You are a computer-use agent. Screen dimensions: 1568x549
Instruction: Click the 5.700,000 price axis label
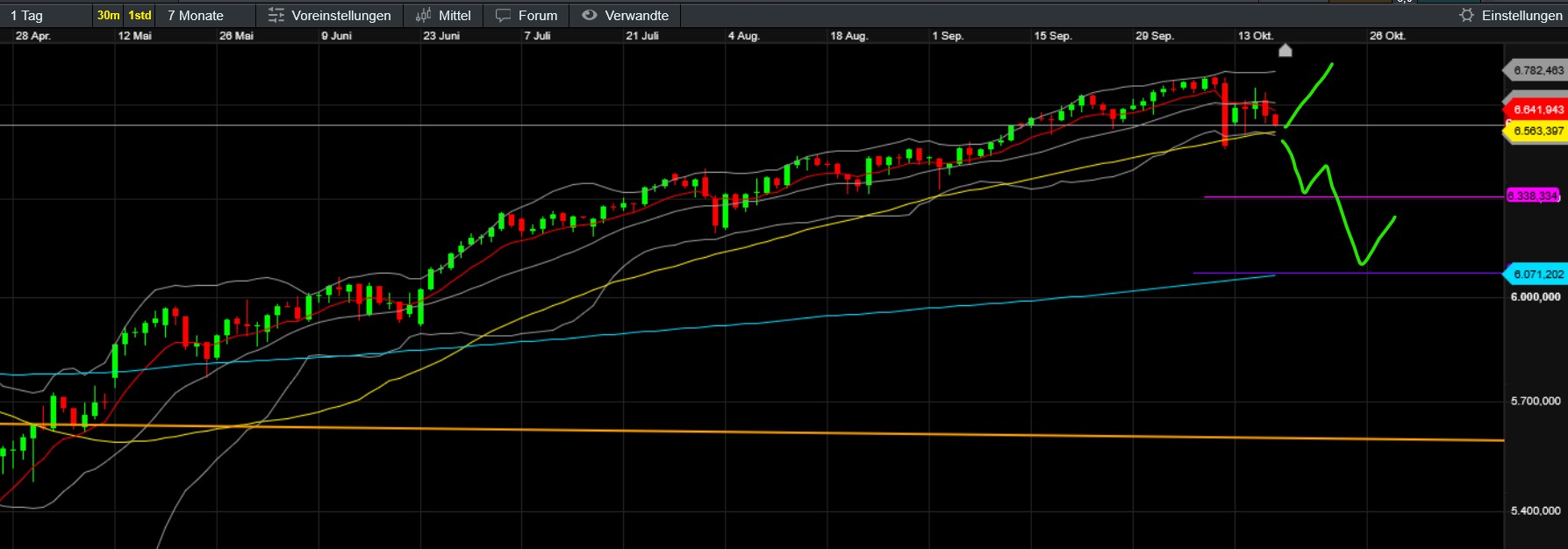1536,401
